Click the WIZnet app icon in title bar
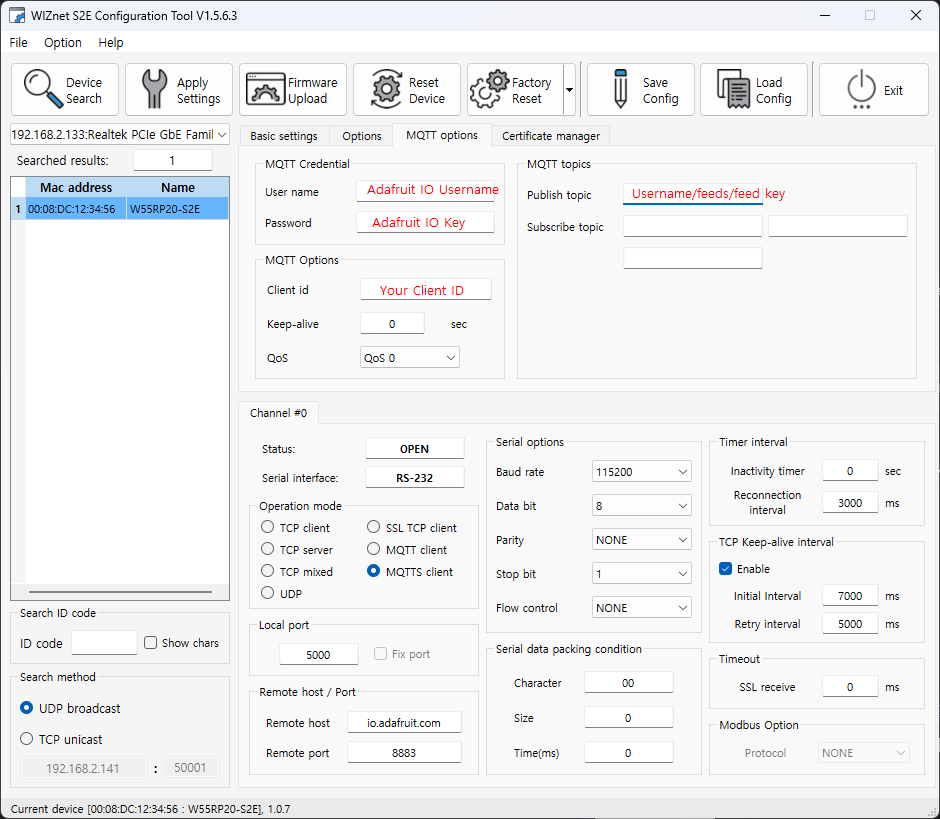The height and width of the screenshot is (819, 940). pos(17,15)
